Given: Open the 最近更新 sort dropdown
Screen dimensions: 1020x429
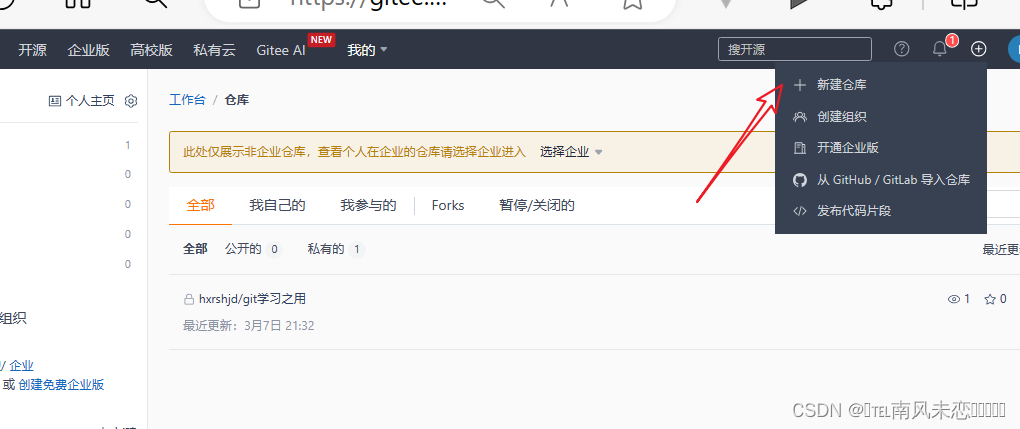Looking at the screenshot, I should (x=1000, y=249).
